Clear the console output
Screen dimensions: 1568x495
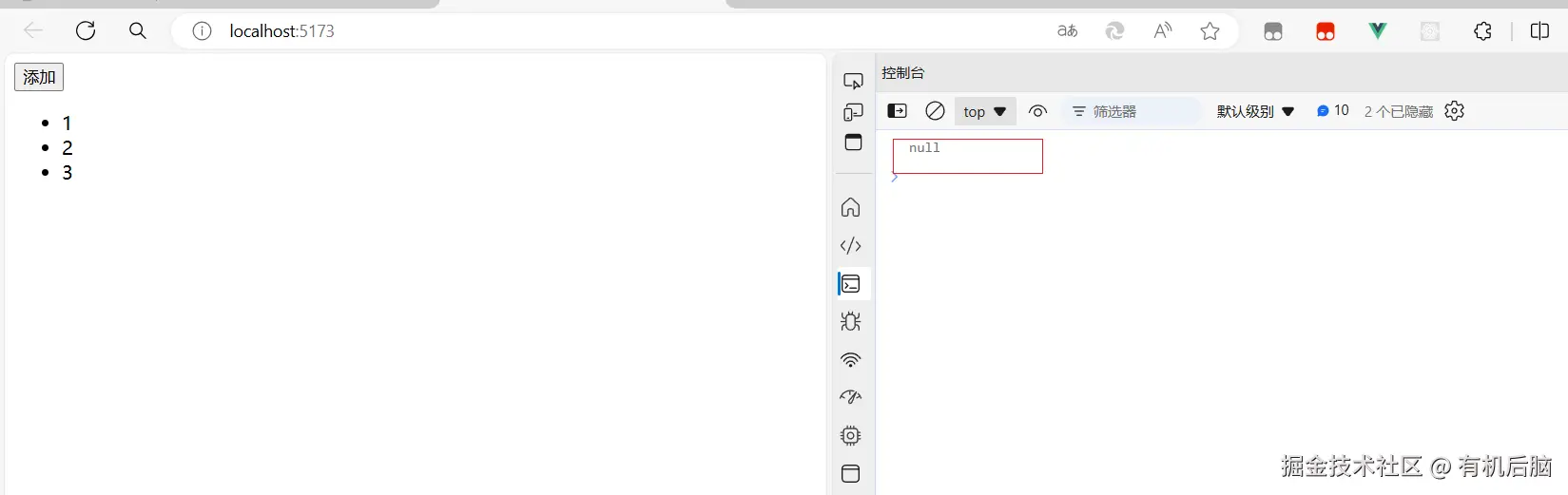[935, 111]
